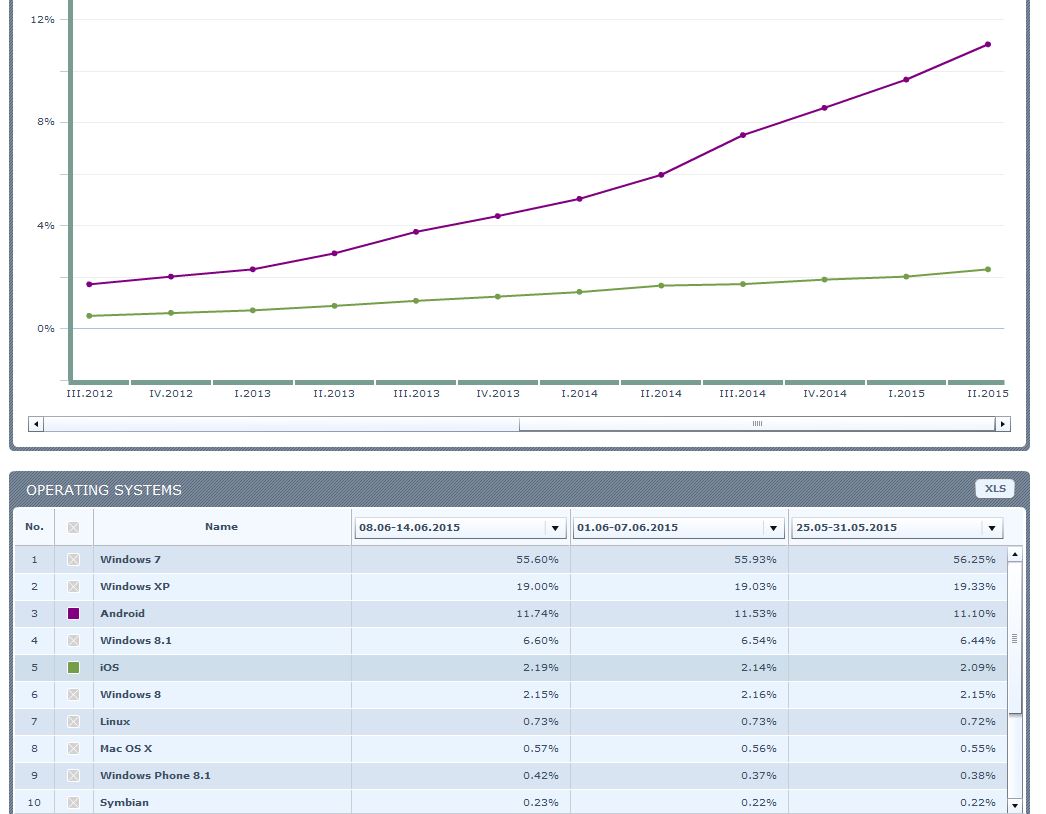Click the right arrow on the chart scrollbar
Screen dimensions: 1046x814
1003,424
